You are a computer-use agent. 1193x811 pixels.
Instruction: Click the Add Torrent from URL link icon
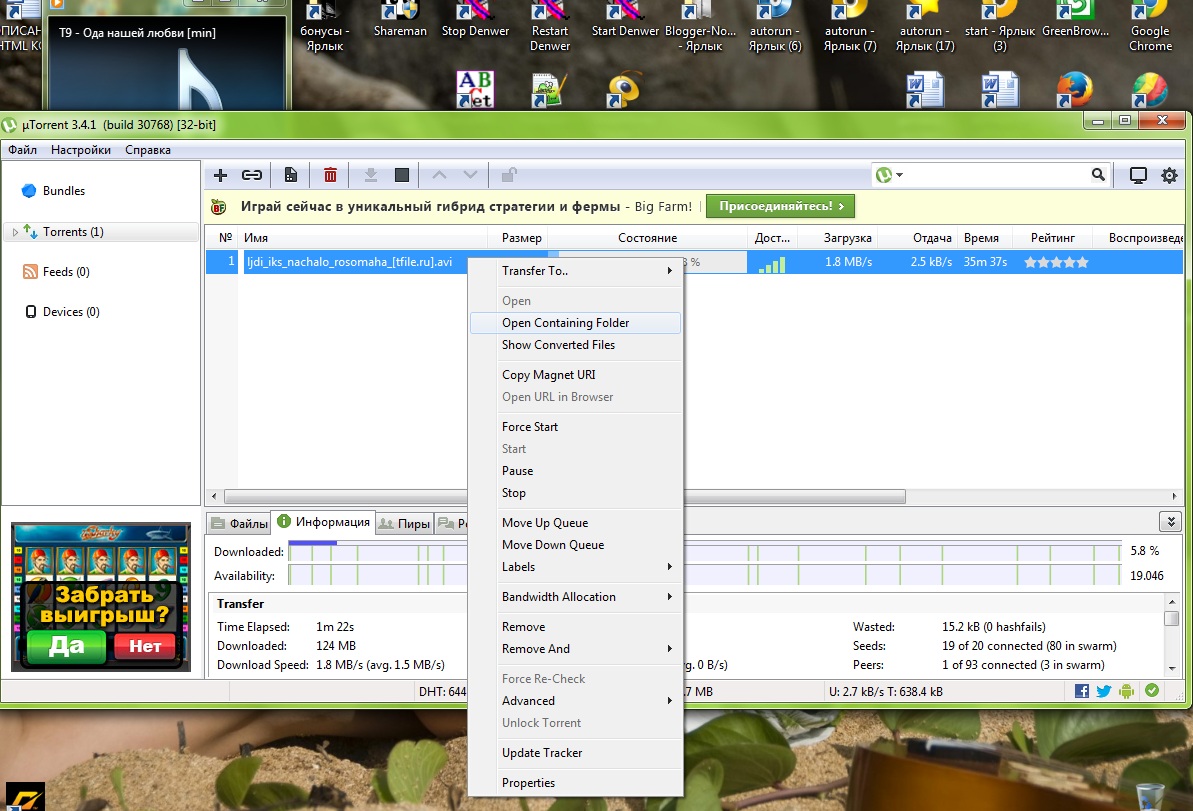(x=252, y=175)
